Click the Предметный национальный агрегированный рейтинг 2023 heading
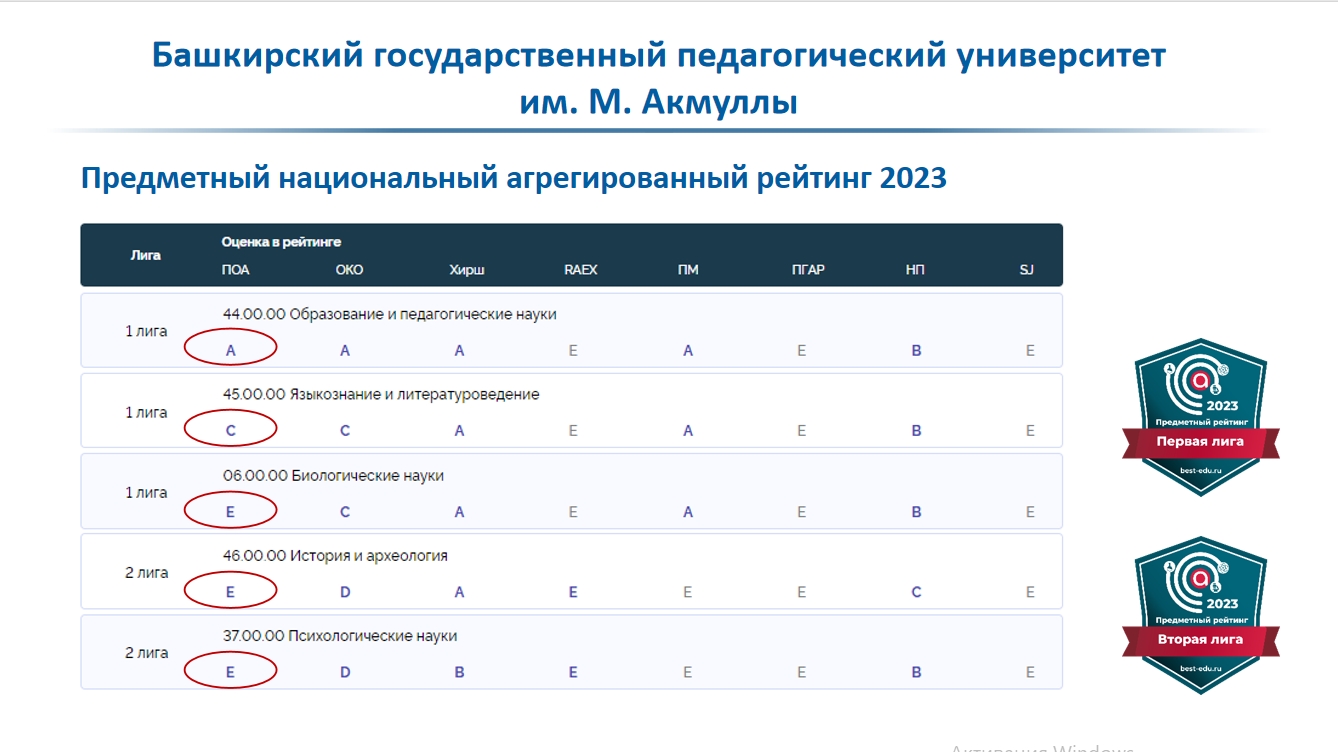This screenshot has width=1338, height=752. [513, 178]
